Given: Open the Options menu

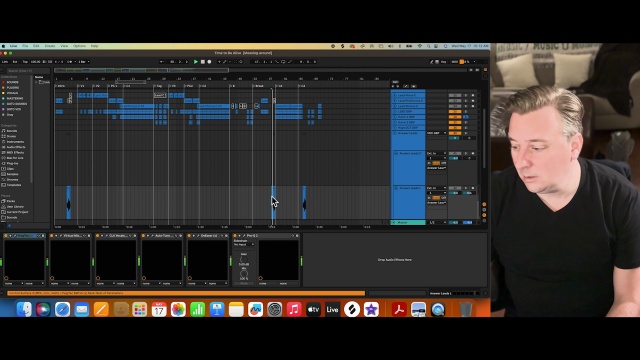Looking at the screenshot, I should (79, 46).
